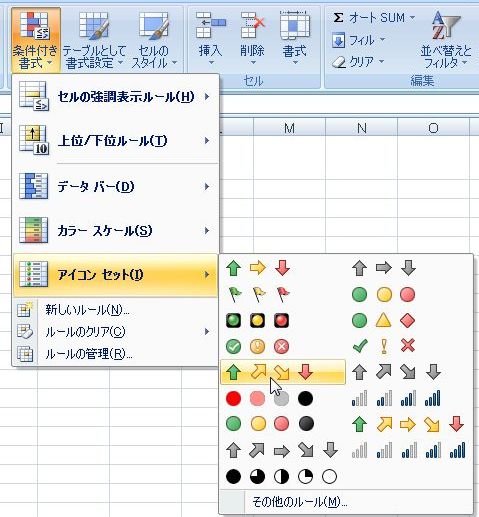Image resolution: width=479 pixels, height=517 pixels.
Task: Click the クリア eraser button
Action: click(358, 62)
